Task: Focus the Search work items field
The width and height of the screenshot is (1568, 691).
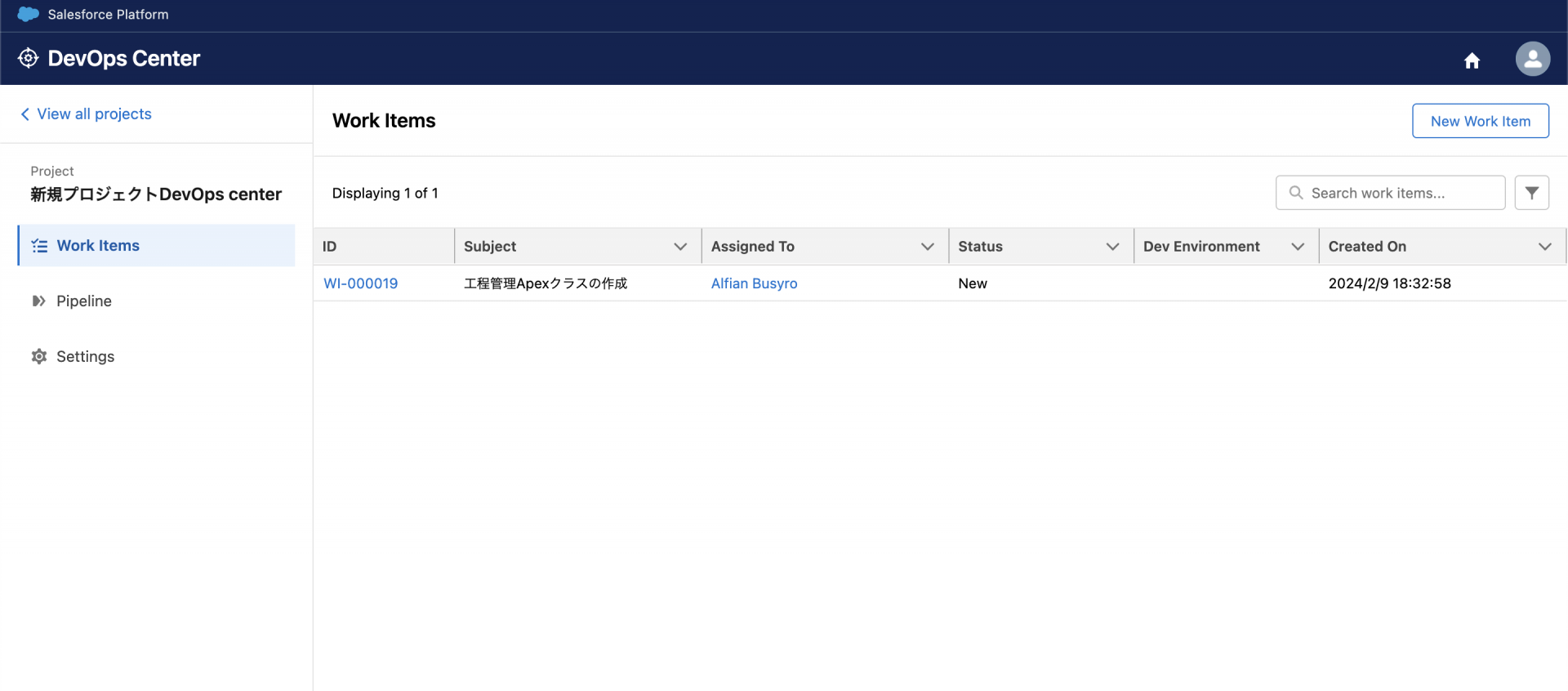Action: point(1391,193)
